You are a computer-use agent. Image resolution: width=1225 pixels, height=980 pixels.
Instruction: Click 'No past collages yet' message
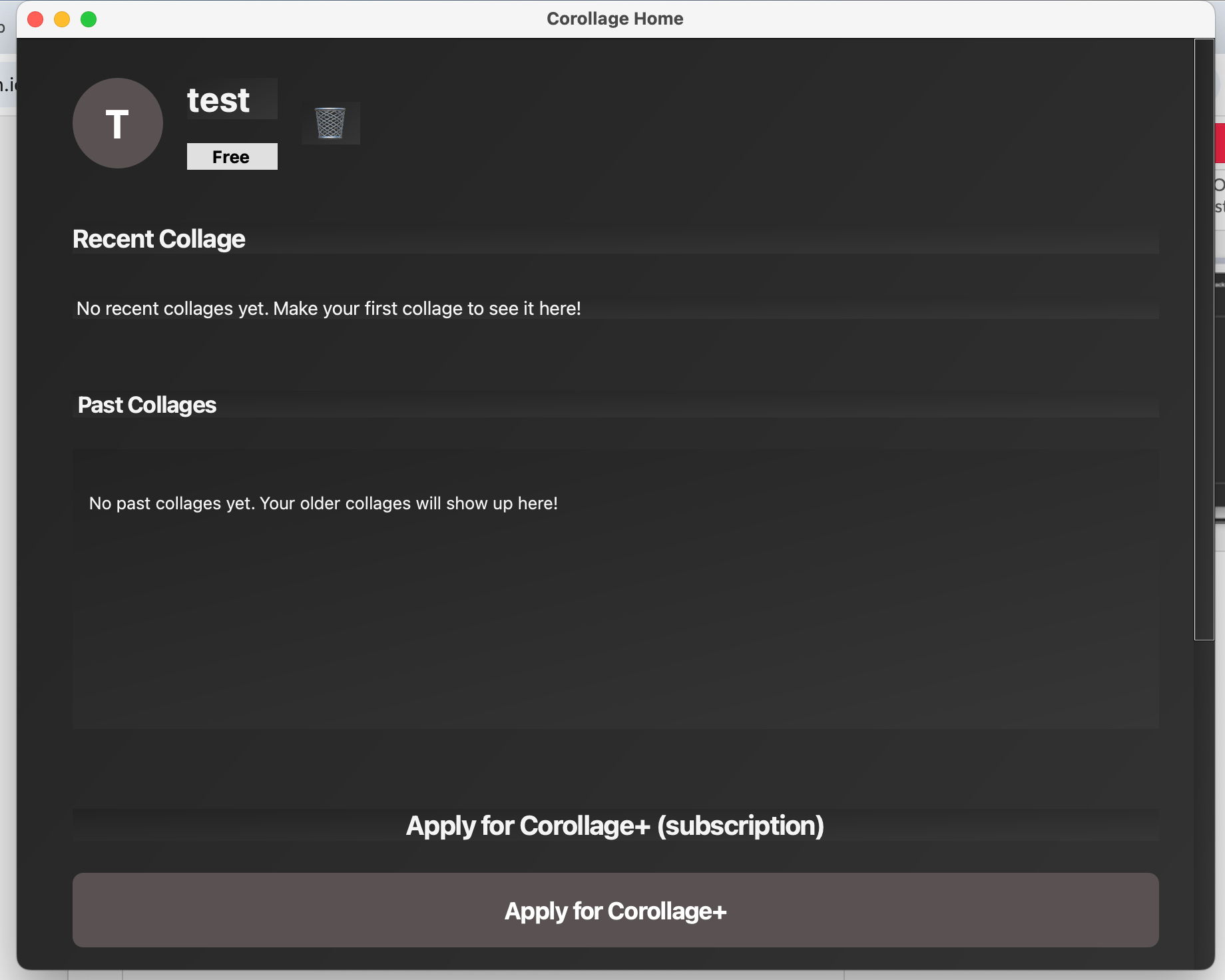pyautogui.click(x=324, y=503)
